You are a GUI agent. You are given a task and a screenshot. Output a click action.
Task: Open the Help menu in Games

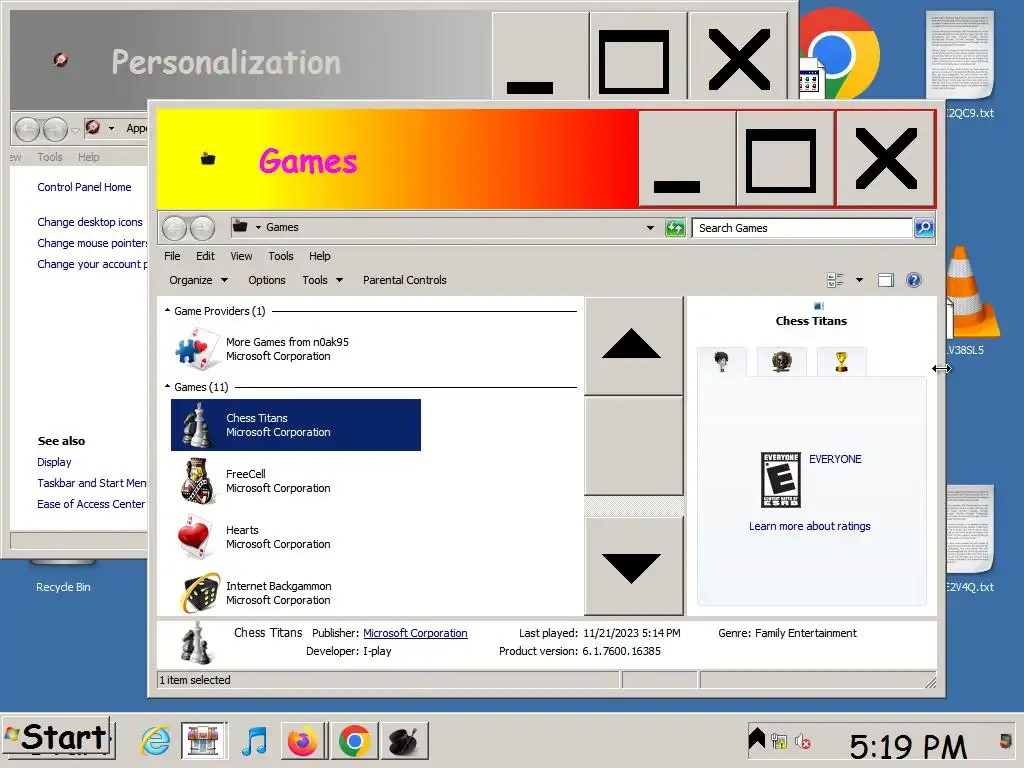(x=319, y=256)
